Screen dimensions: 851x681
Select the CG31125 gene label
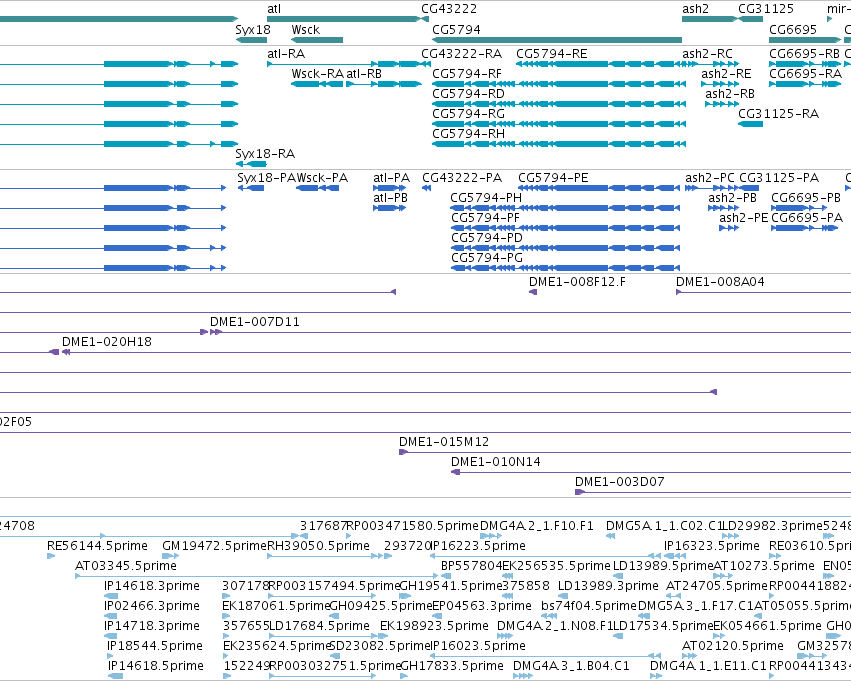[x=766, y=9]
